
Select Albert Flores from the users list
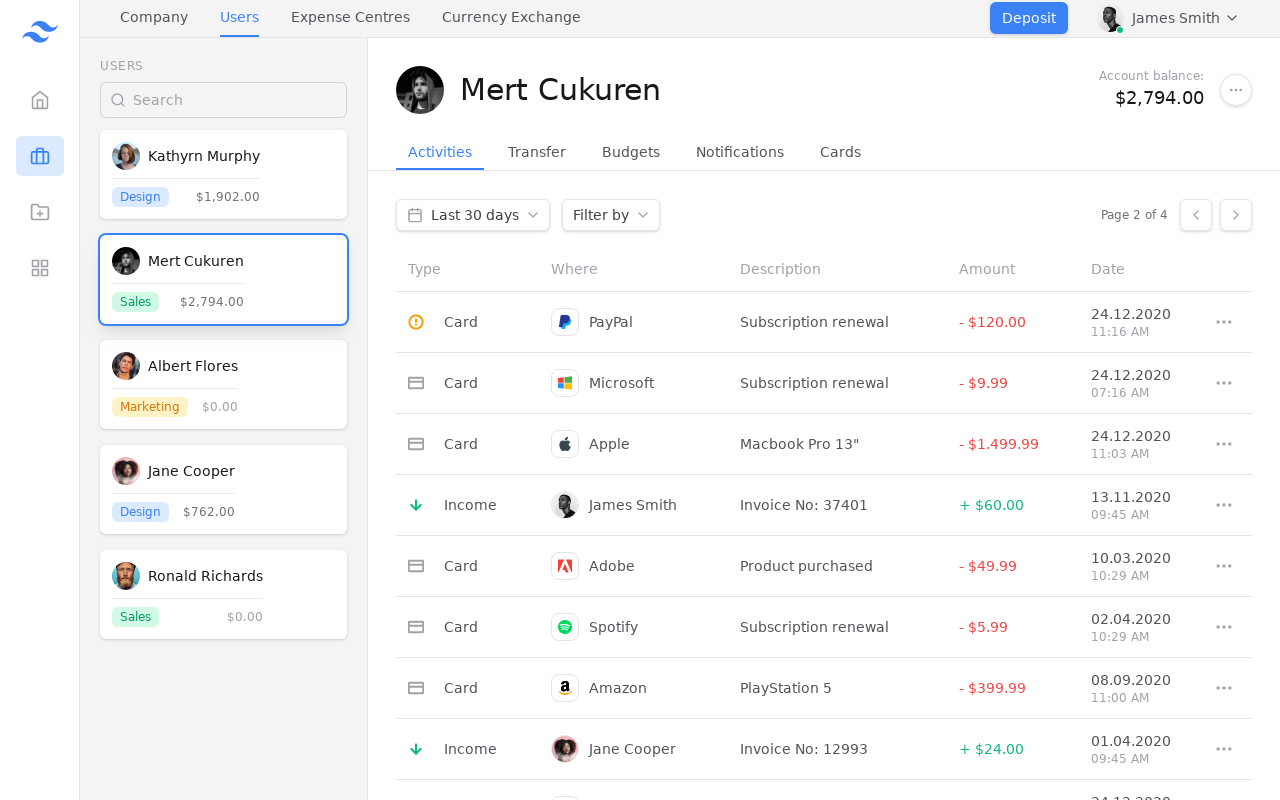223,384
